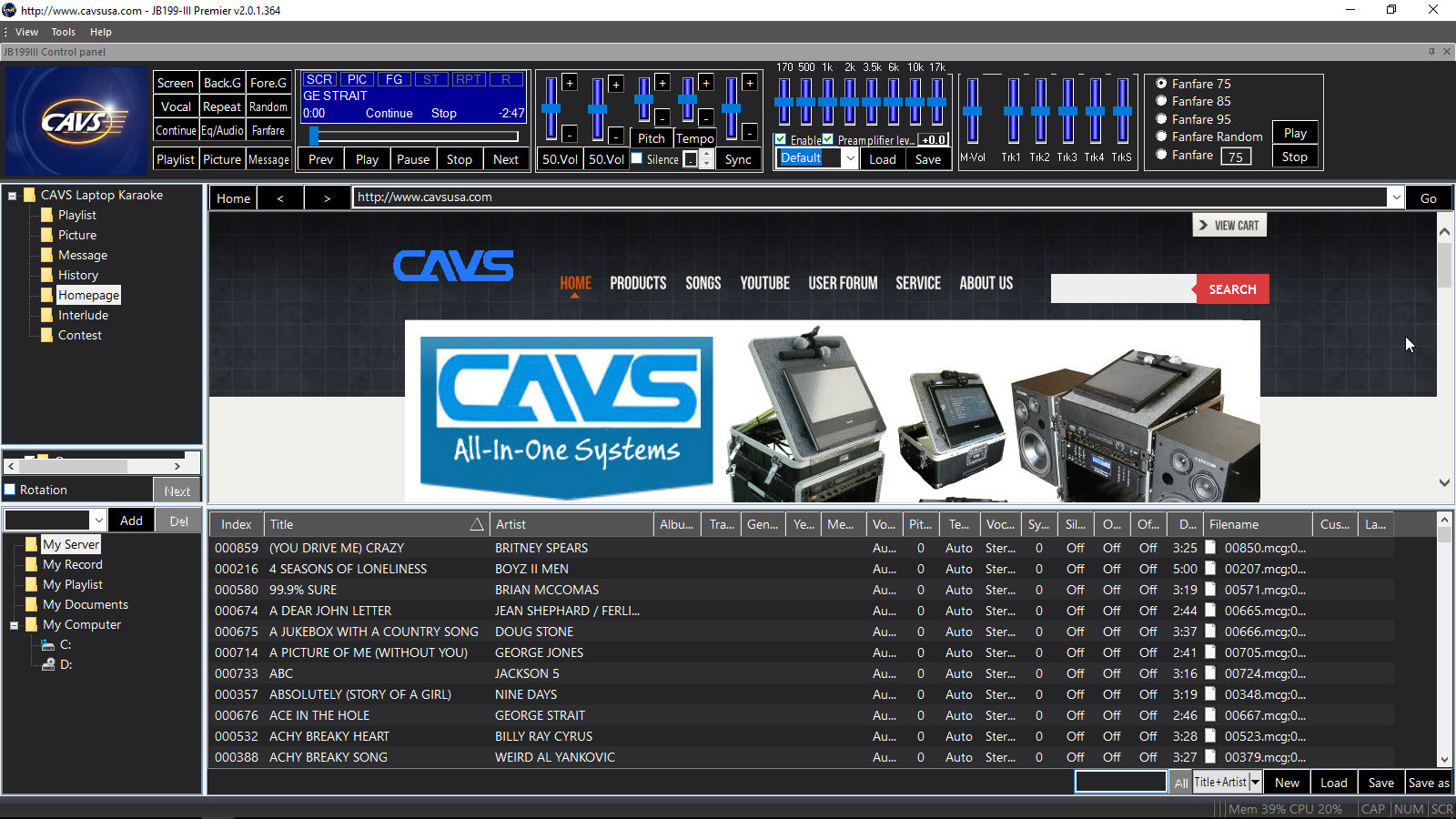Open the dropdown next to Add button
1456x819 pixels.
coord(98,521)
